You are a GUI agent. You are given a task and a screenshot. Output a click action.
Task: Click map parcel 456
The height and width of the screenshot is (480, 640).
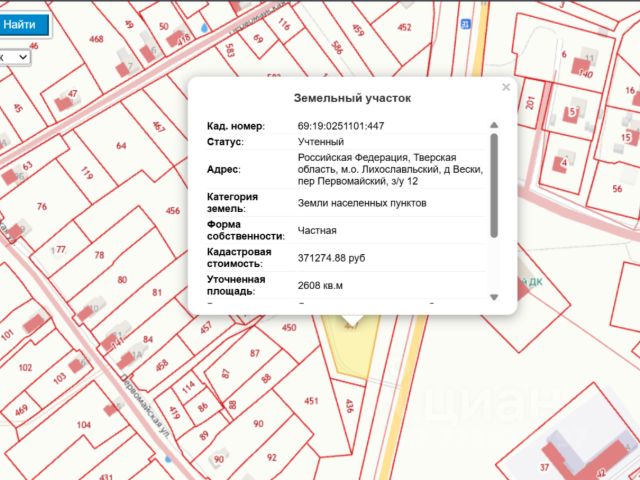[x=173, y=211]
